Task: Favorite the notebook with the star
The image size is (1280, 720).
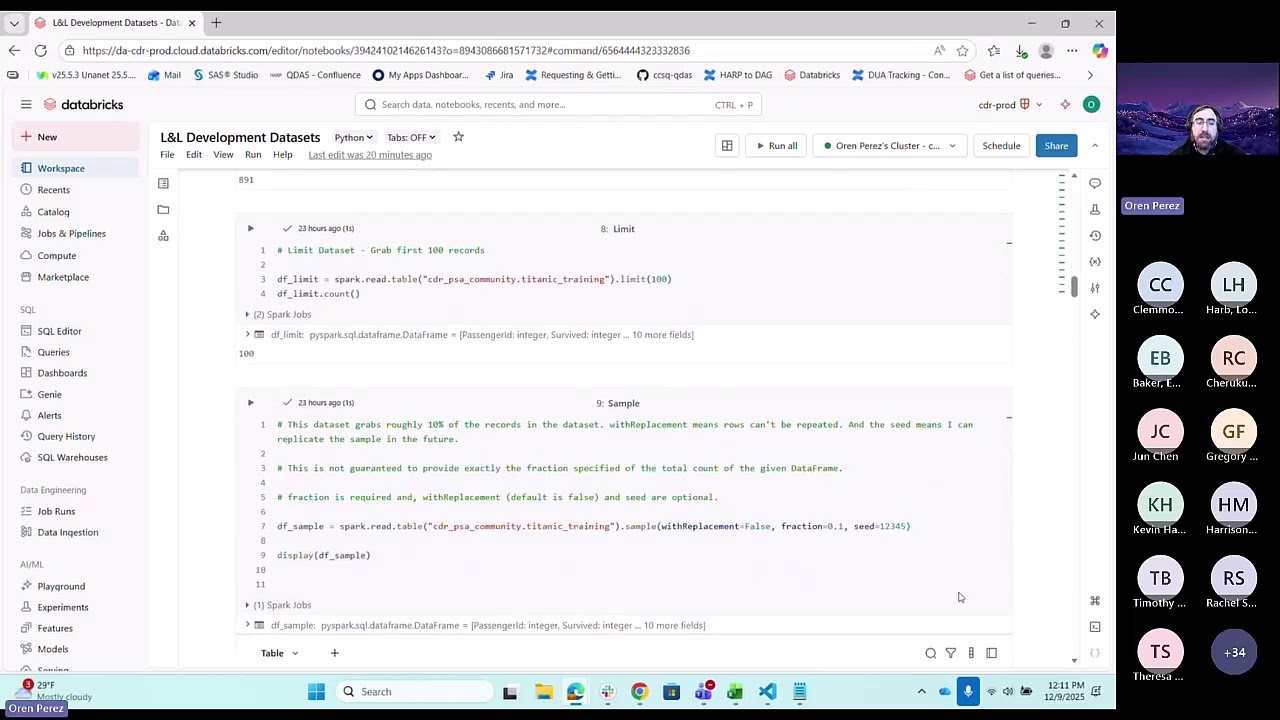Action: (458, 137)
